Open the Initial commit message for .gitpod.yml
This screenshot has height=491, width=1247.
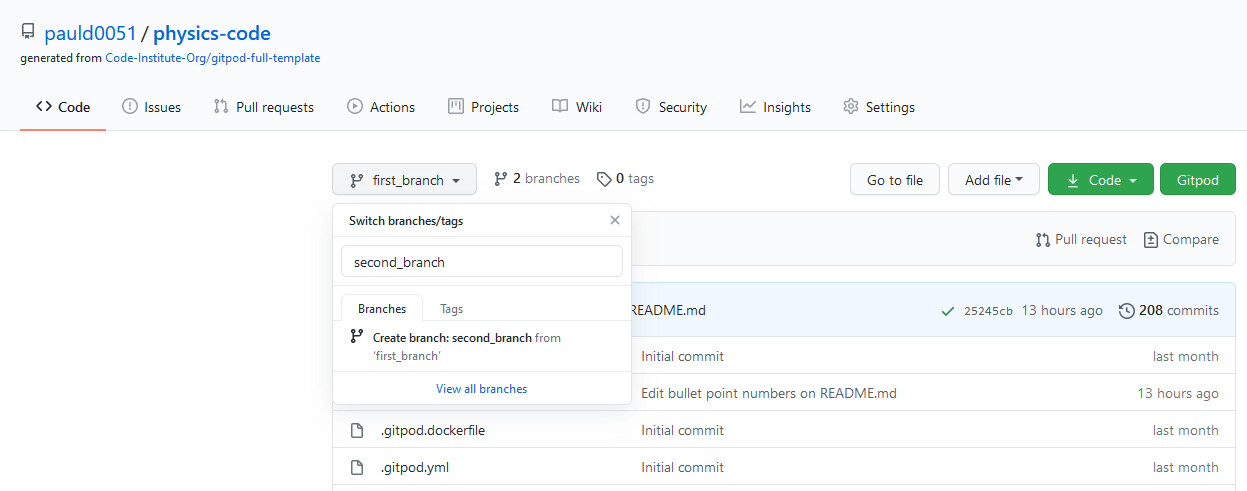[682, 467]
